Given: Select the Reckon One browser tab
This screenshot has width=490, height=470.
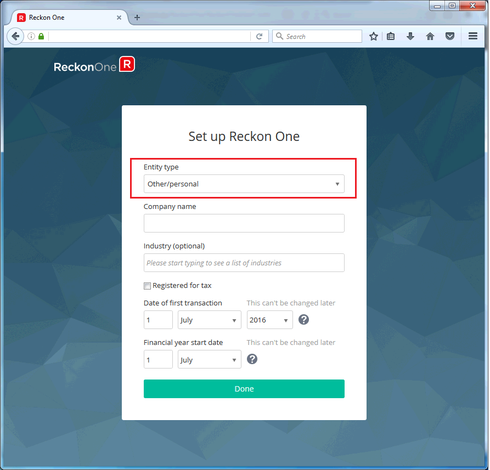Looking at the screenshot, I should (68, 17).
